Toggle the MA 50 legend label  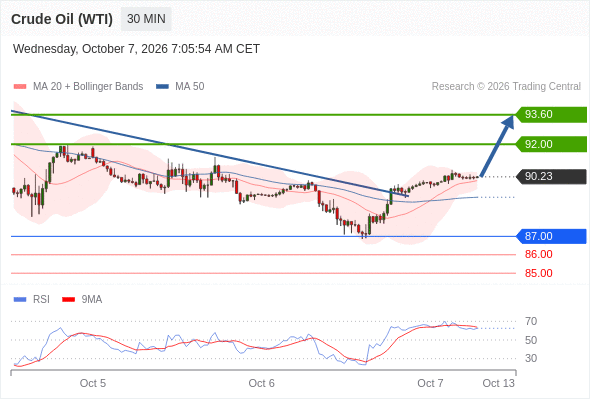(x=190, y=87)
